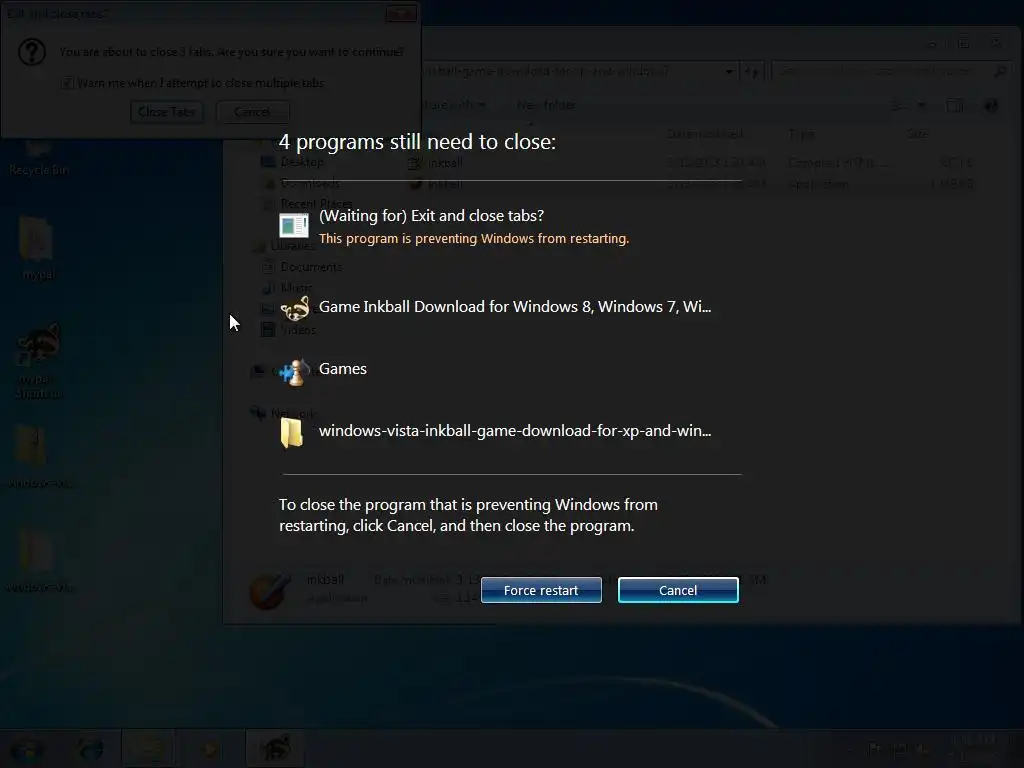Click the Windows Explorer taskbar button
This screenshot has height=768, width=1024.
tap(146, 749)
